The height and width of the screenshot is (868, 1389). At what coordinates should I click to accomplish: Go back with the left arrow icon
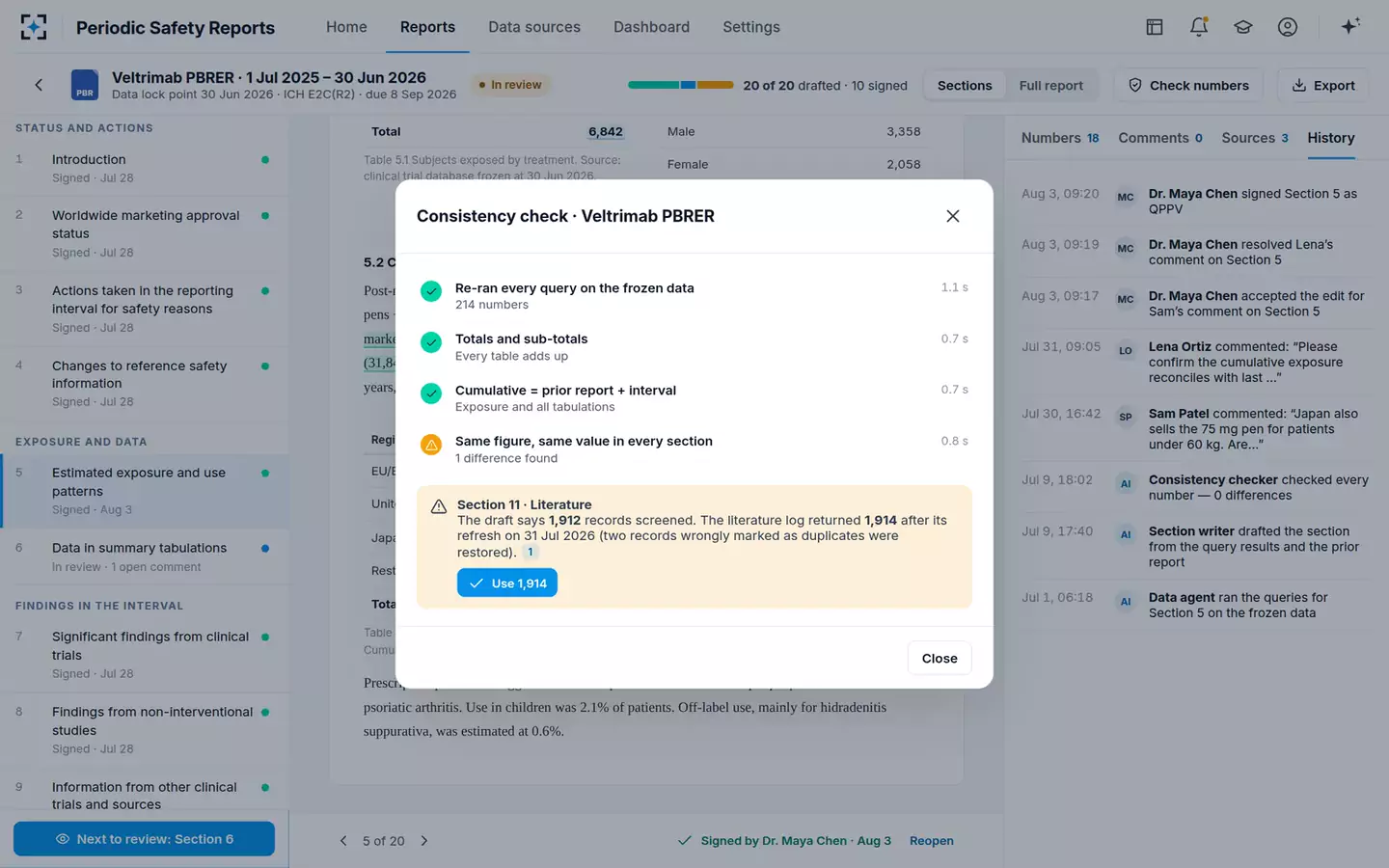point(39,85)
